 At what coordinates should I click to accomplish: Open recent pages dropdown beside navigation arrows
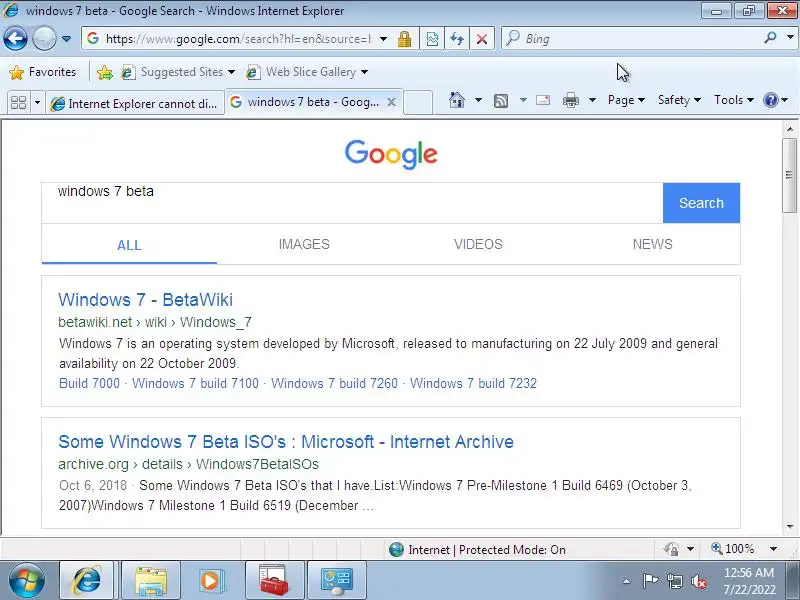click(66, 39)
